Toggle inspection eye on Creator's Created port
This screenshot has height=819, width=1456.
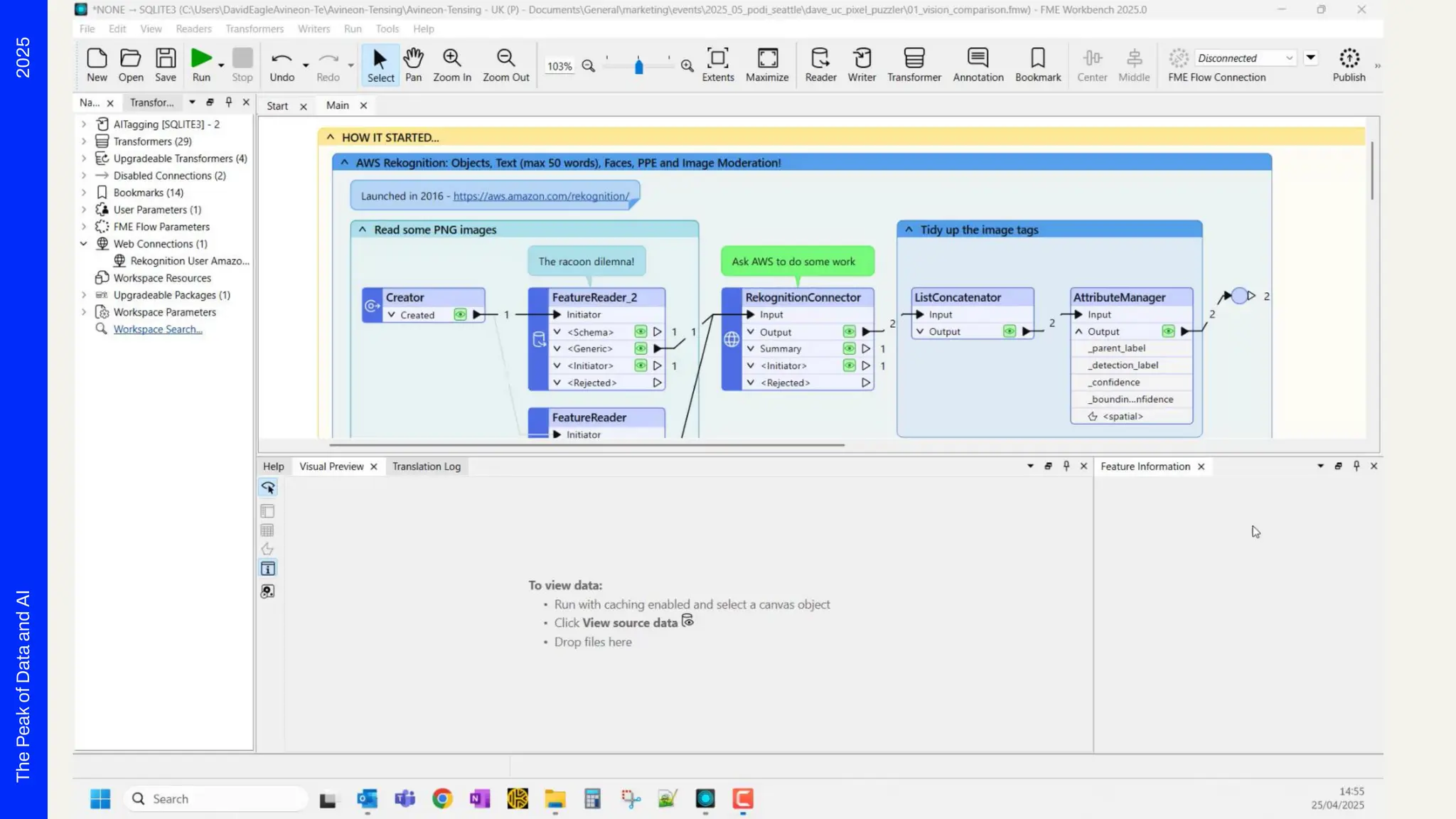tap(460, 315)
